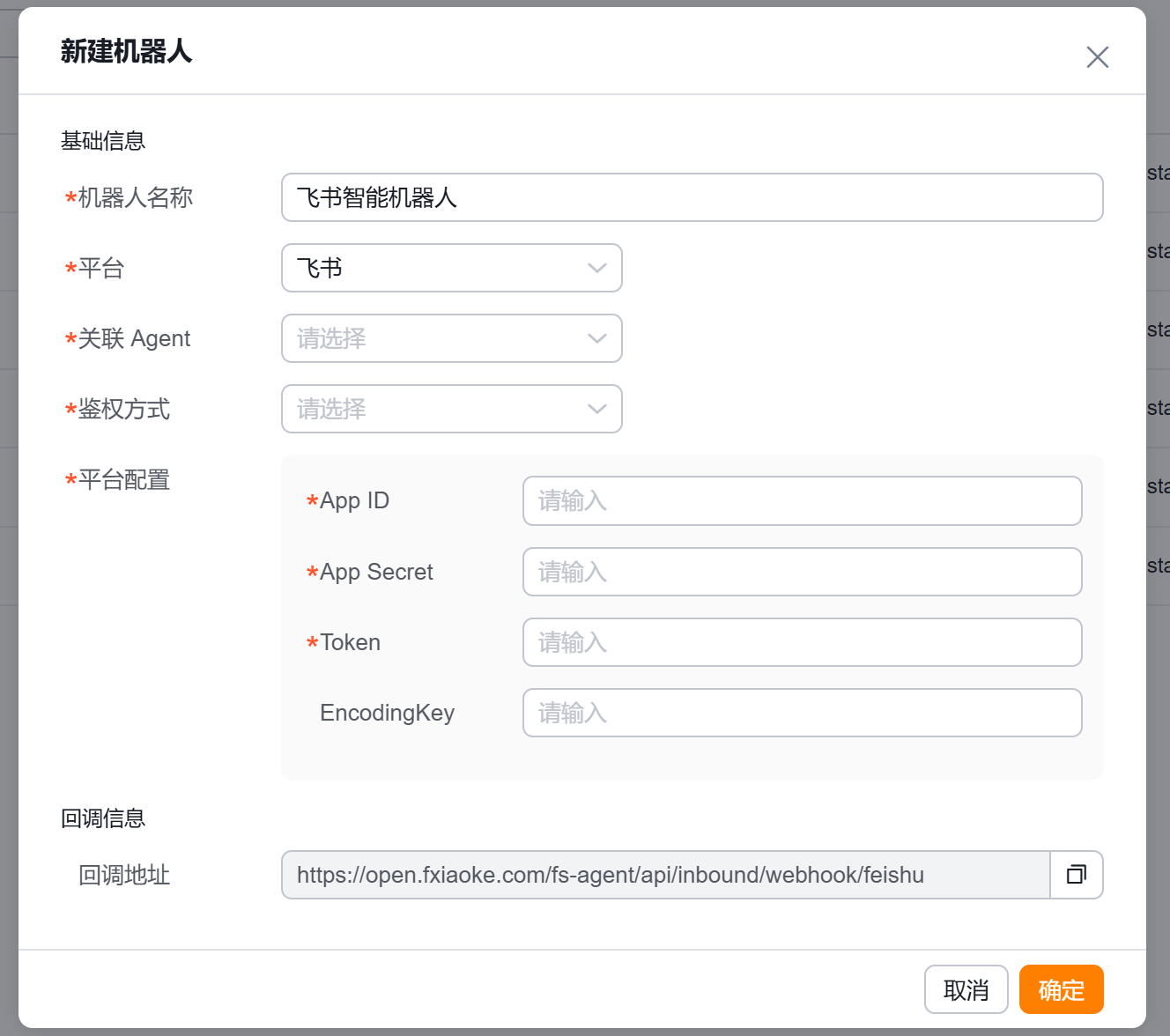Copy the callback URL with copy icon

click(x=1077, y=875)
